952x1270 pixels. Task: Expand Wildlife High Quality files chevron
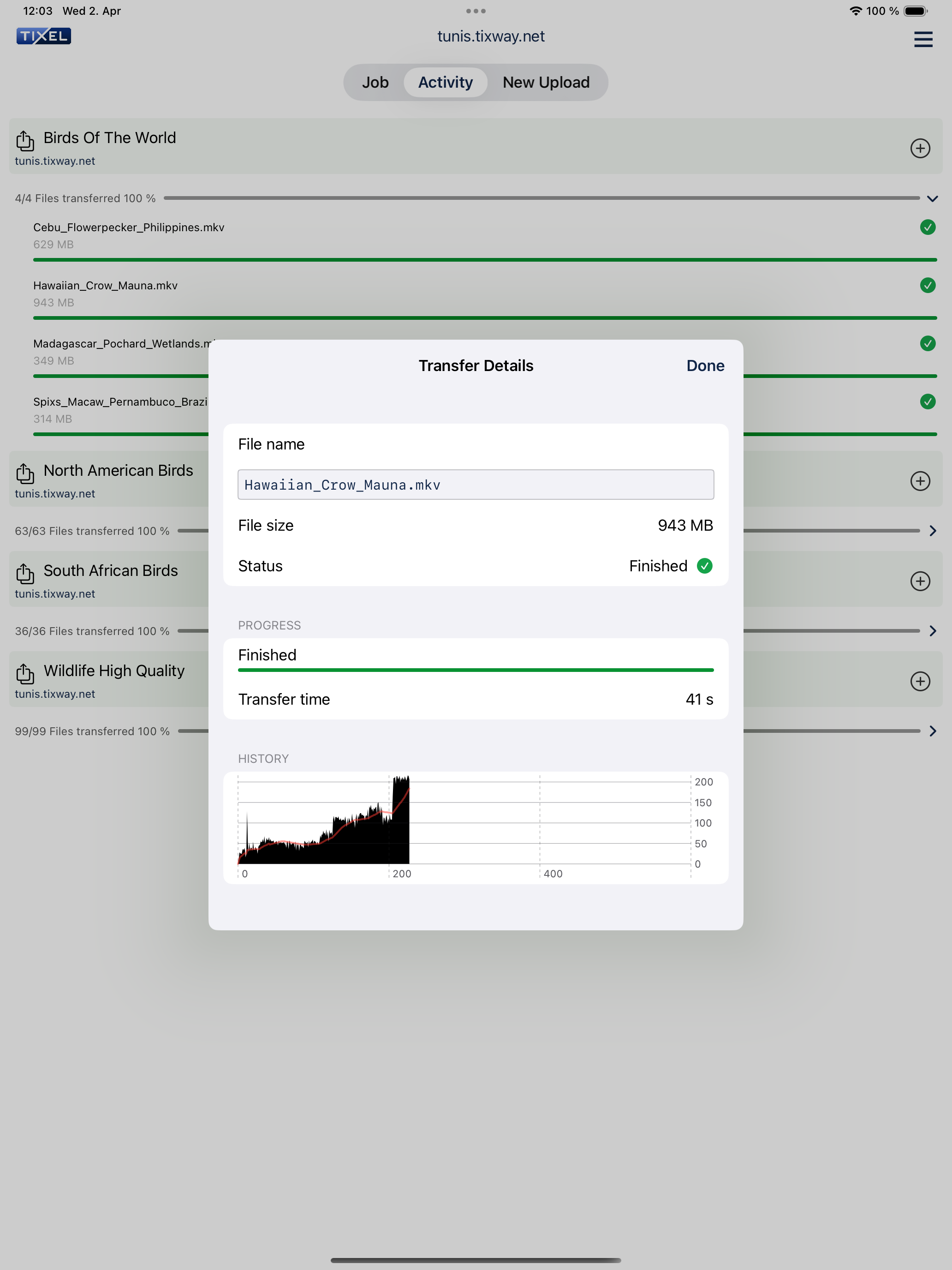pos(933,731)
